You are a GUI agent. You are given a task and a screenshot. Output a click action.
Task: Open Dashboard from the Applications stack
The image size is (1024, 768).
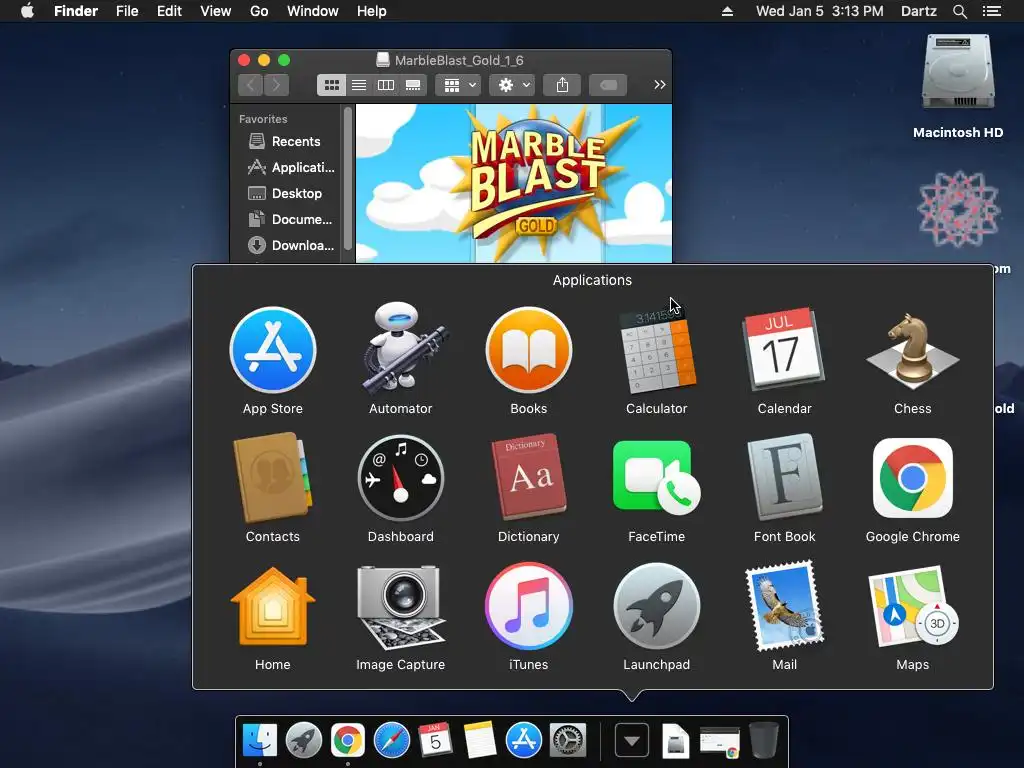click(x=401, y=478)
